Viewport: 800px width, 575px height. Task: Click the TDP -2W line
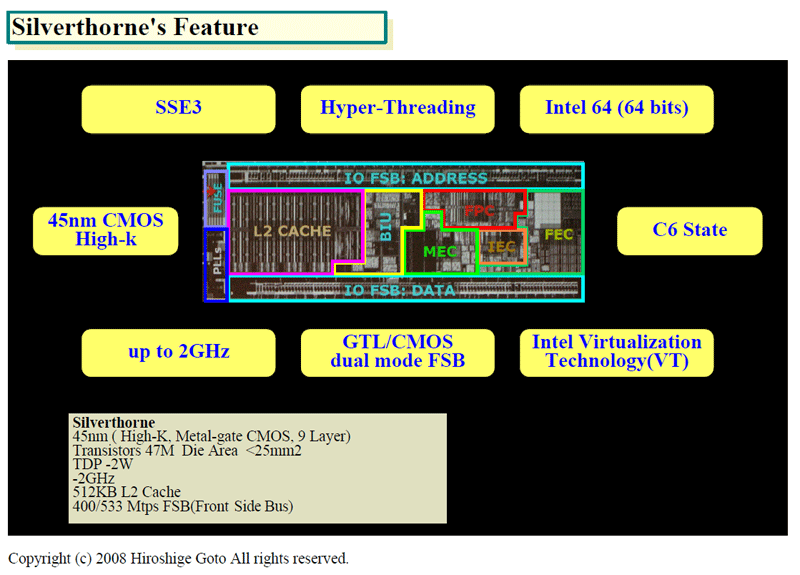103,464
